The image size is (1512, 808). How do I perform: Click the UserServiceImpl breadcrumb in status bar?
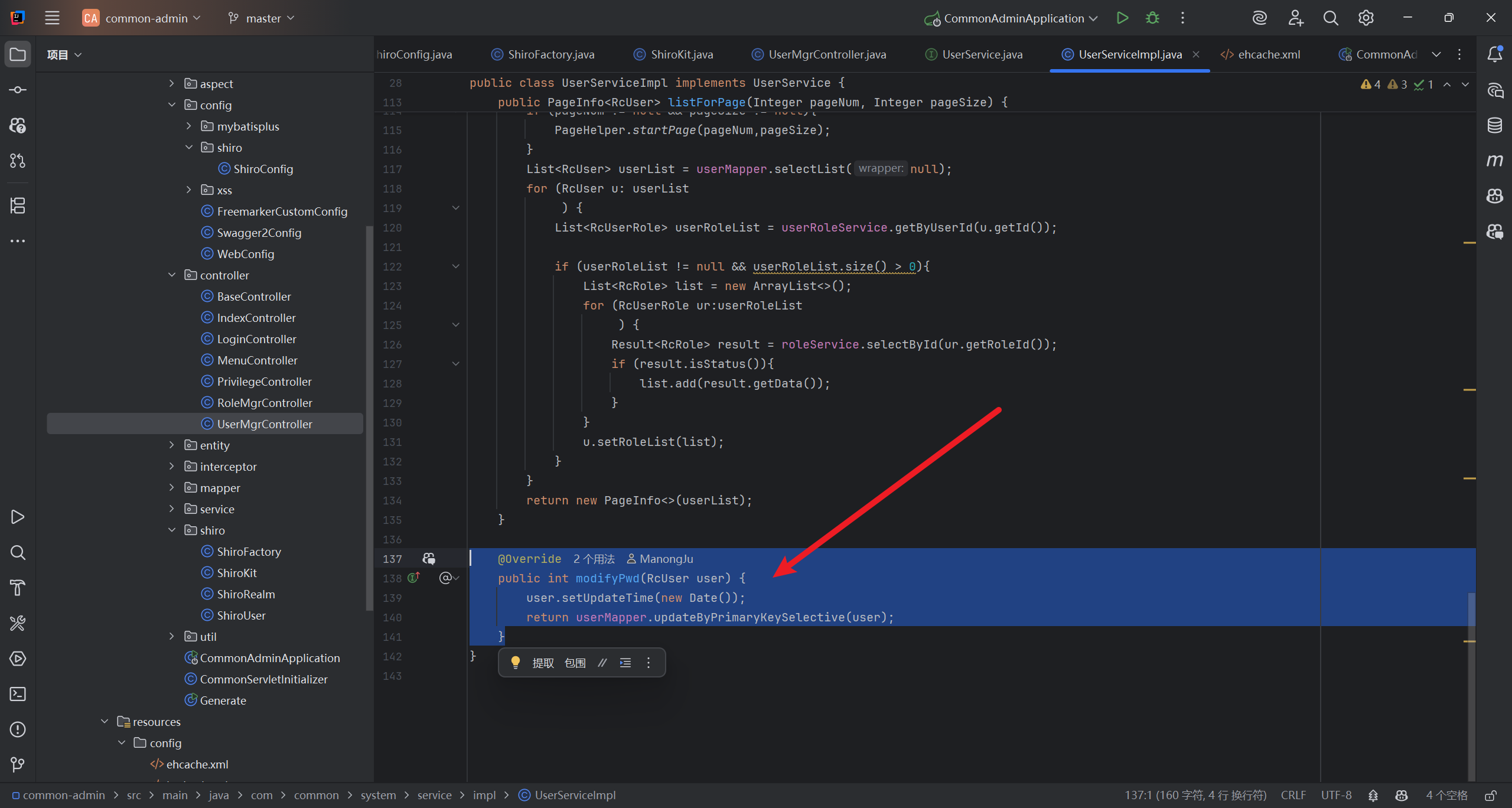click(x=568, y=795)
